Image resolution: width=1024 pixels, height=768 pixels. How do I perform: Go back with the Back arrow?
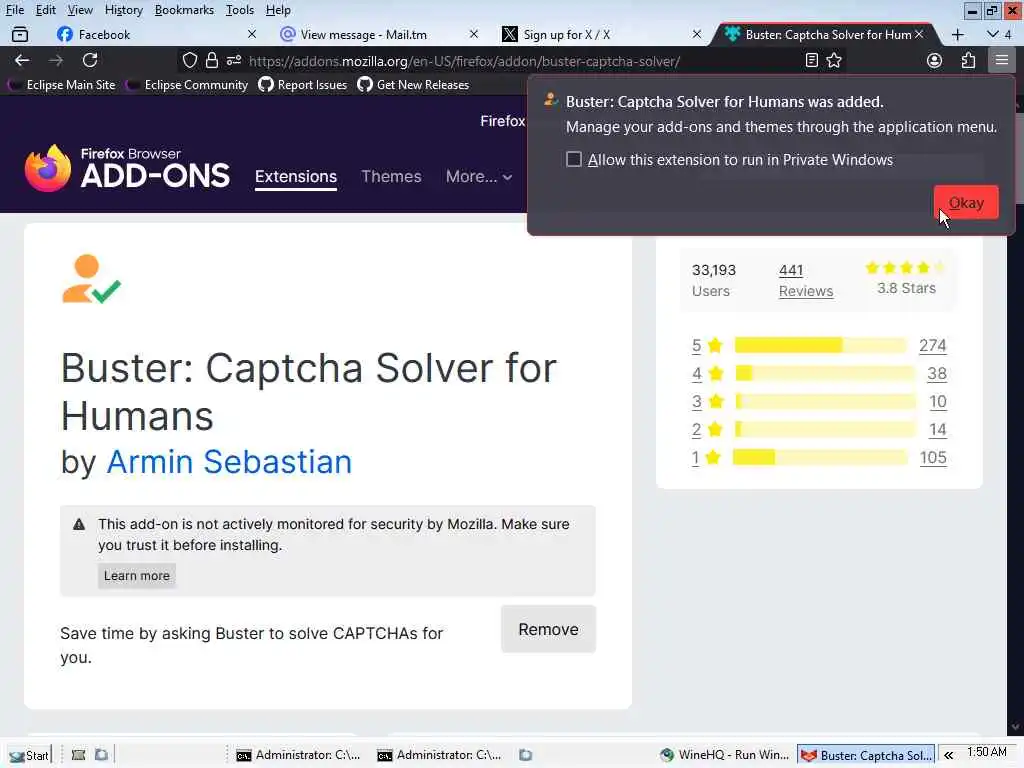coord(22,61)
